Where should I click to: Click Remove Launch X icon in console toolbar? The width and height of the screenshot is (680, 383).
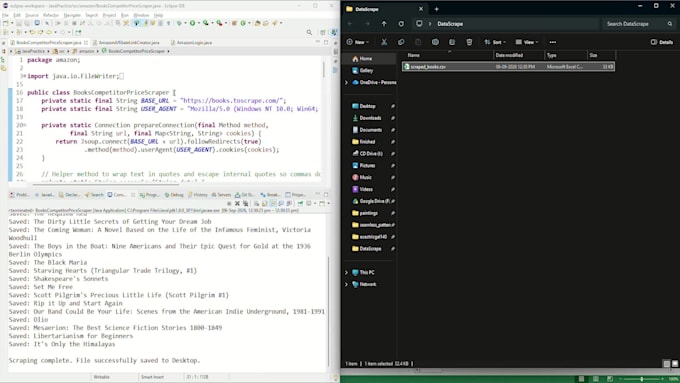tap(237, 203)
